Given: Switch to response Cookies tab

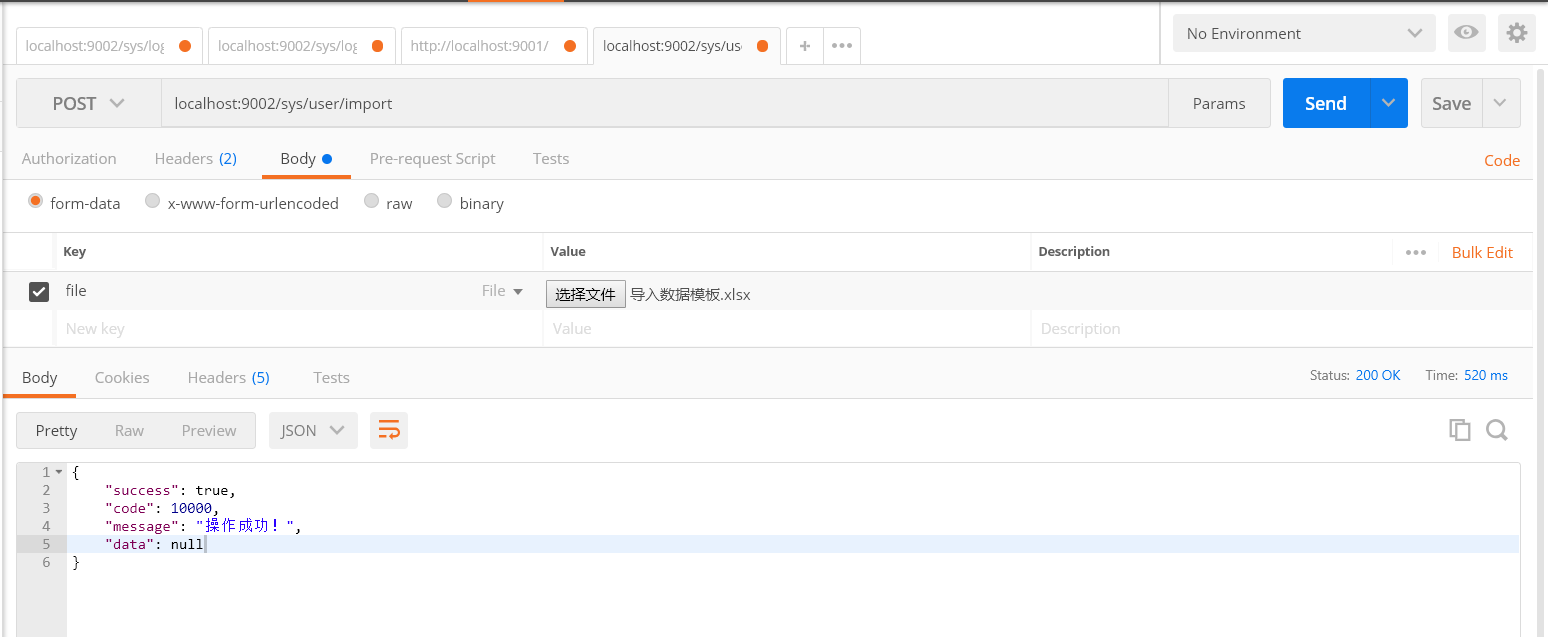Looking at the screenshot, I should 122,377.
